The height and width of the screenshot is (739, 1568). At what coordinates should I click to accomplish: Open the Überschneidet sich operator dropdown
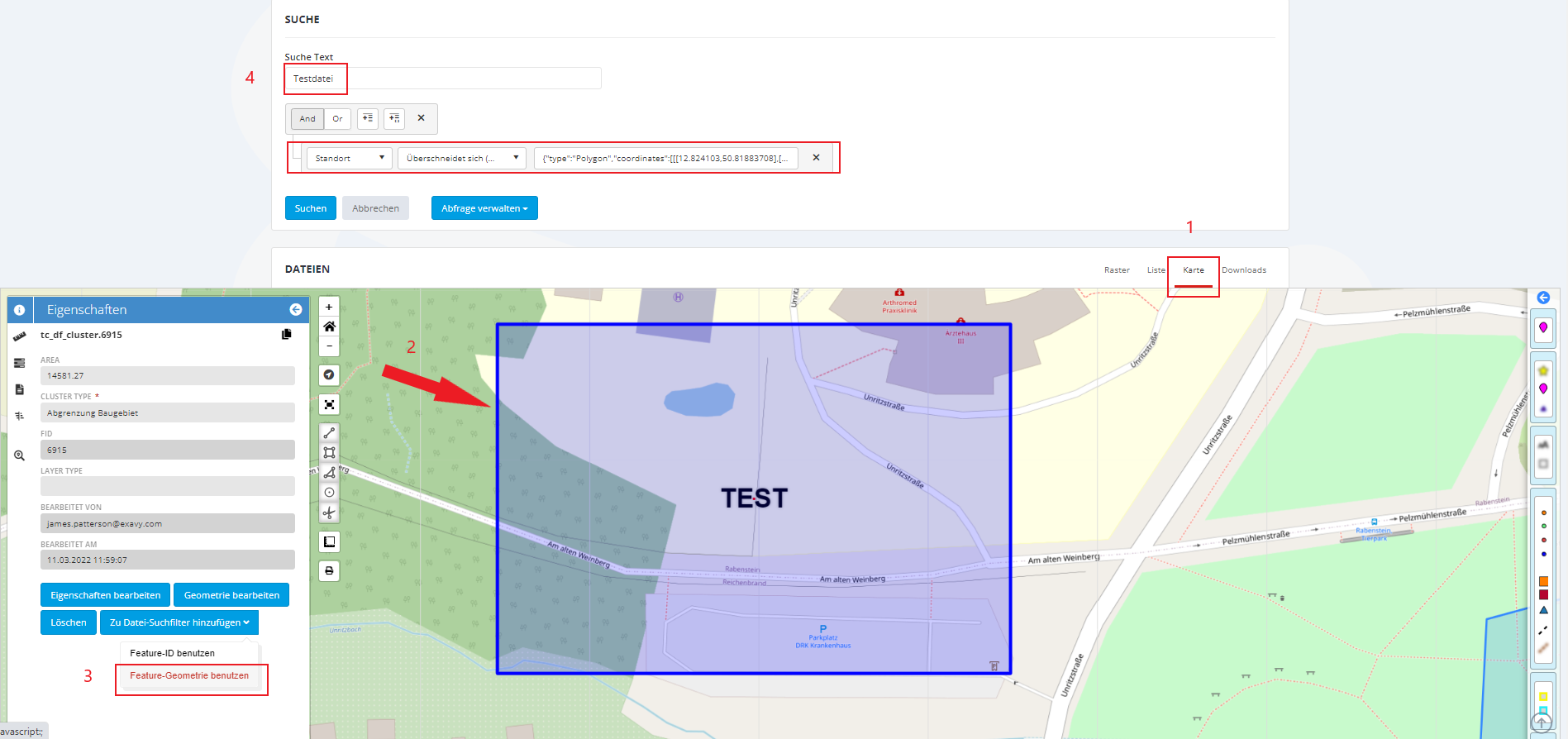(461, 158)
